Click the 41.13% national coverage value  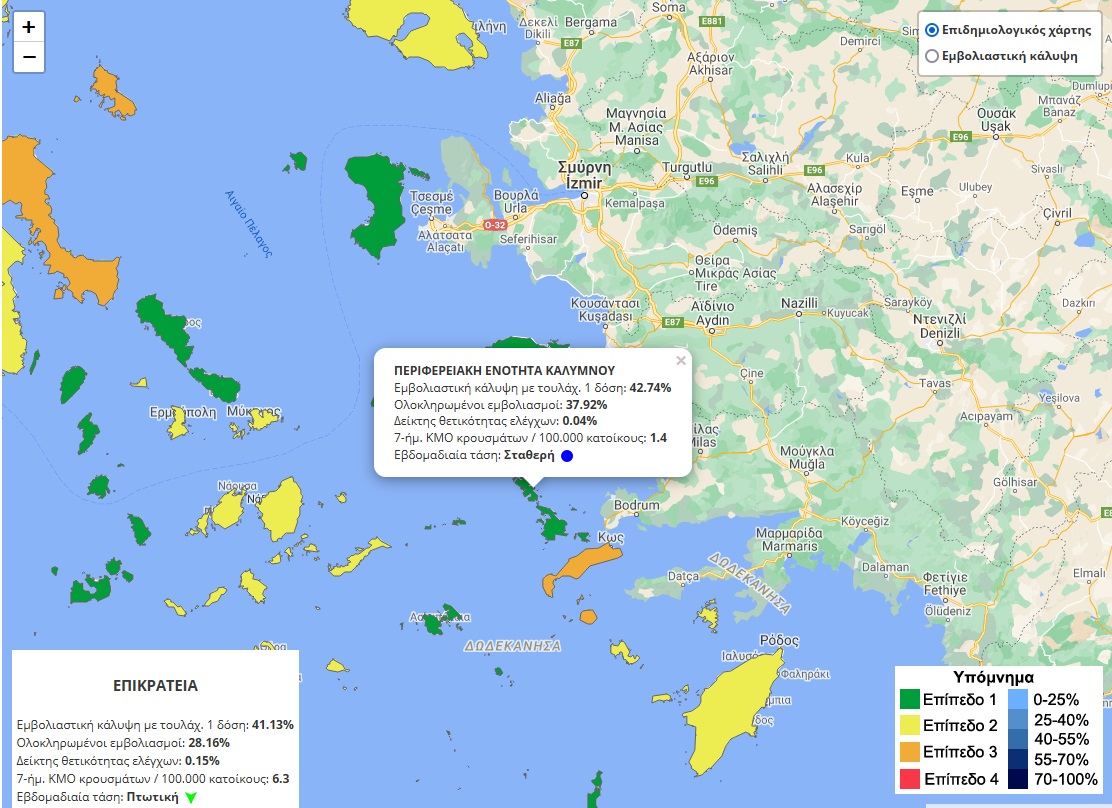point(273,725)
